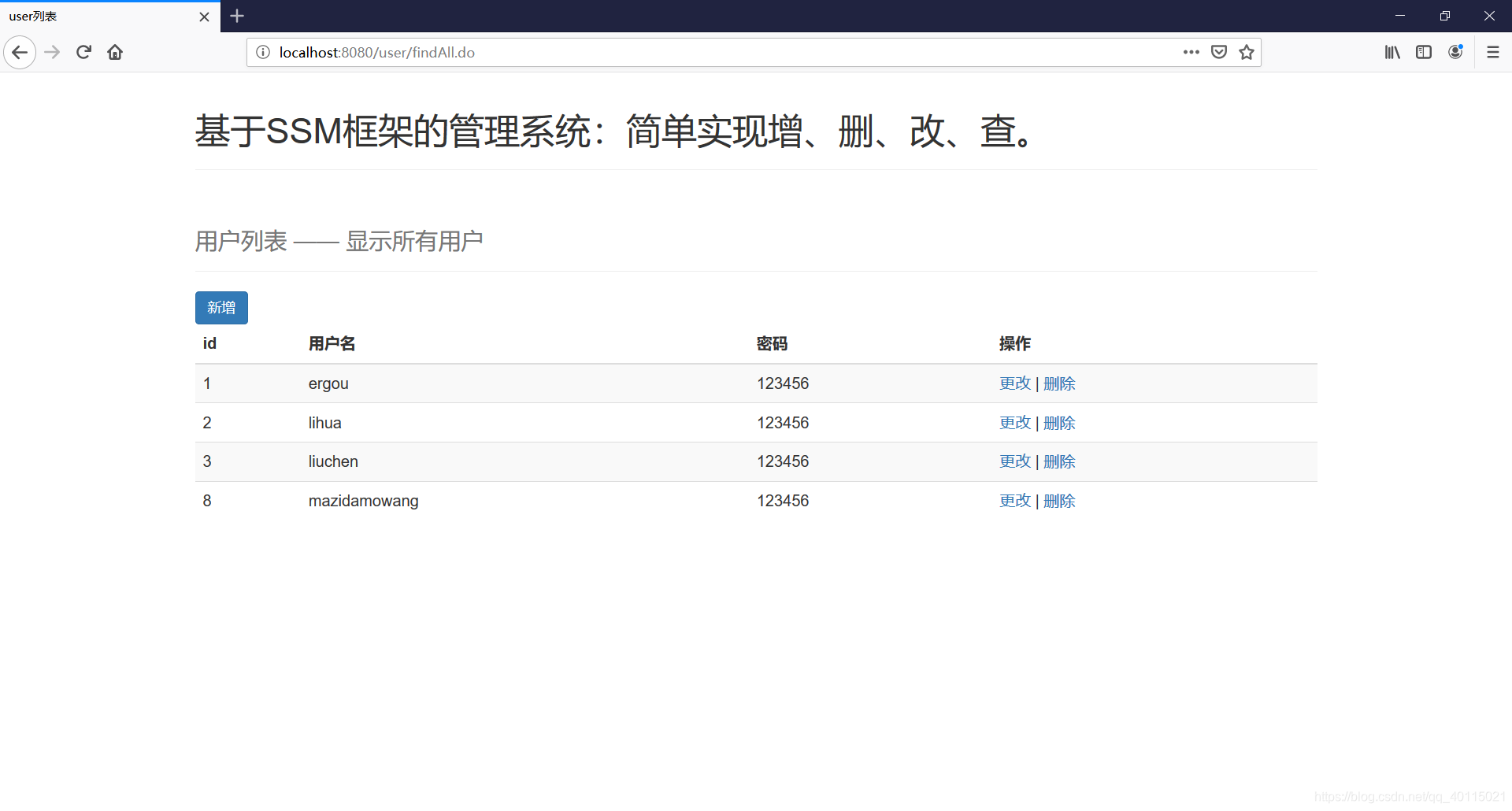Show site information icon in address bar
The width and height of the screenshot is (1512, 811).
pyautogui.click(x=263, y=53)
